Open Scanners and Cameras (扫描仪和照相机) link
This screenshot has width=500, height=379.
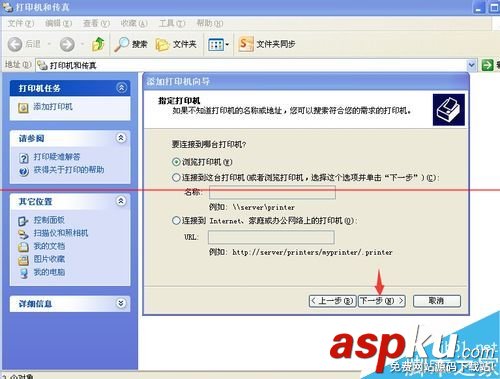pyautogui.click(x=61, y=233)
